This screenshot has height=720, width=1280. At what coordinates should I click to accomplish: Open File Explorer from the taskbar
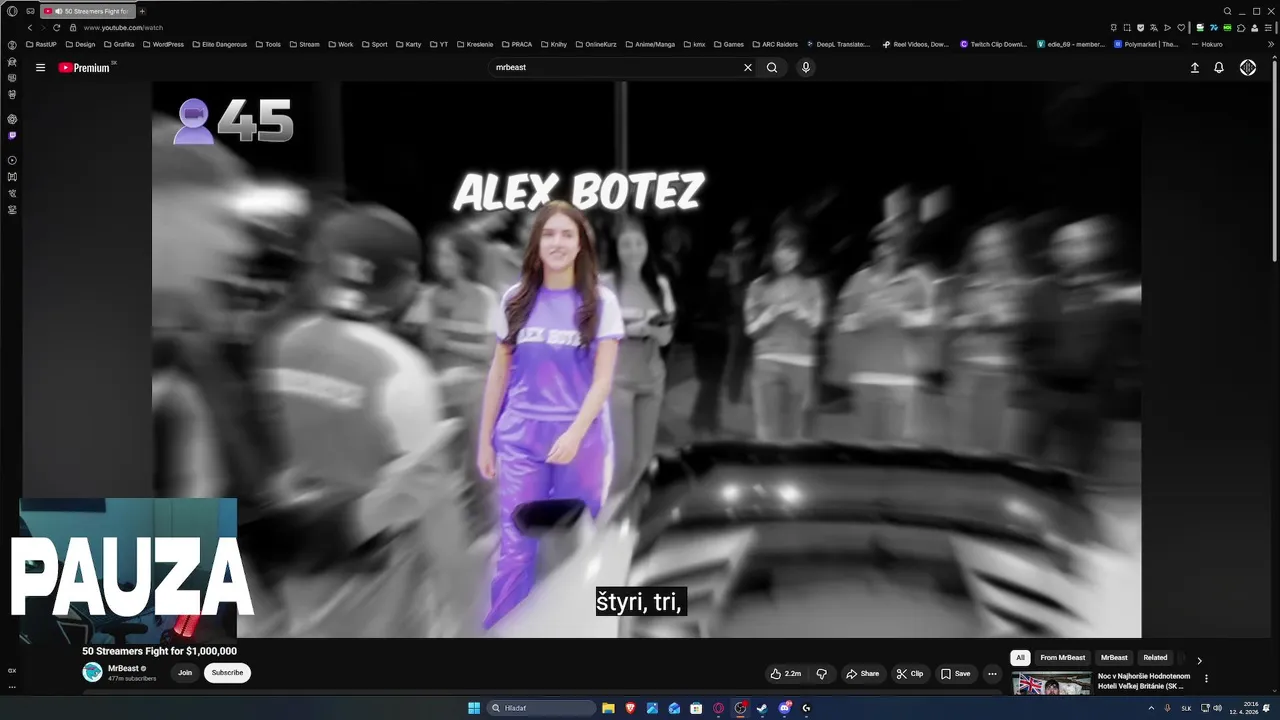608,708
